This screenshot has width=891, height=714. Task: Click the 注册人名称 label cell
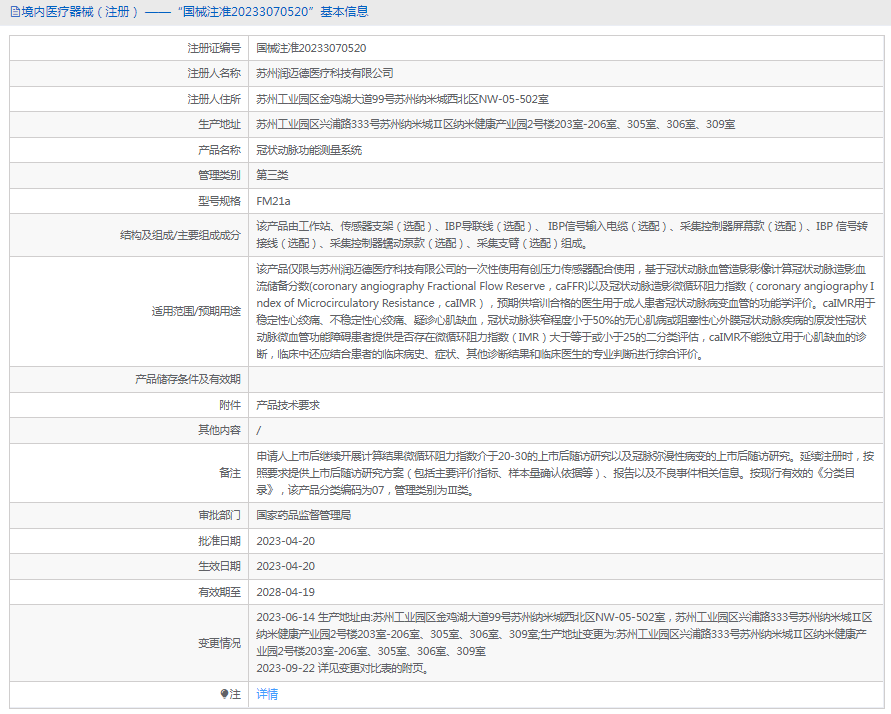(x=214, y=73)
